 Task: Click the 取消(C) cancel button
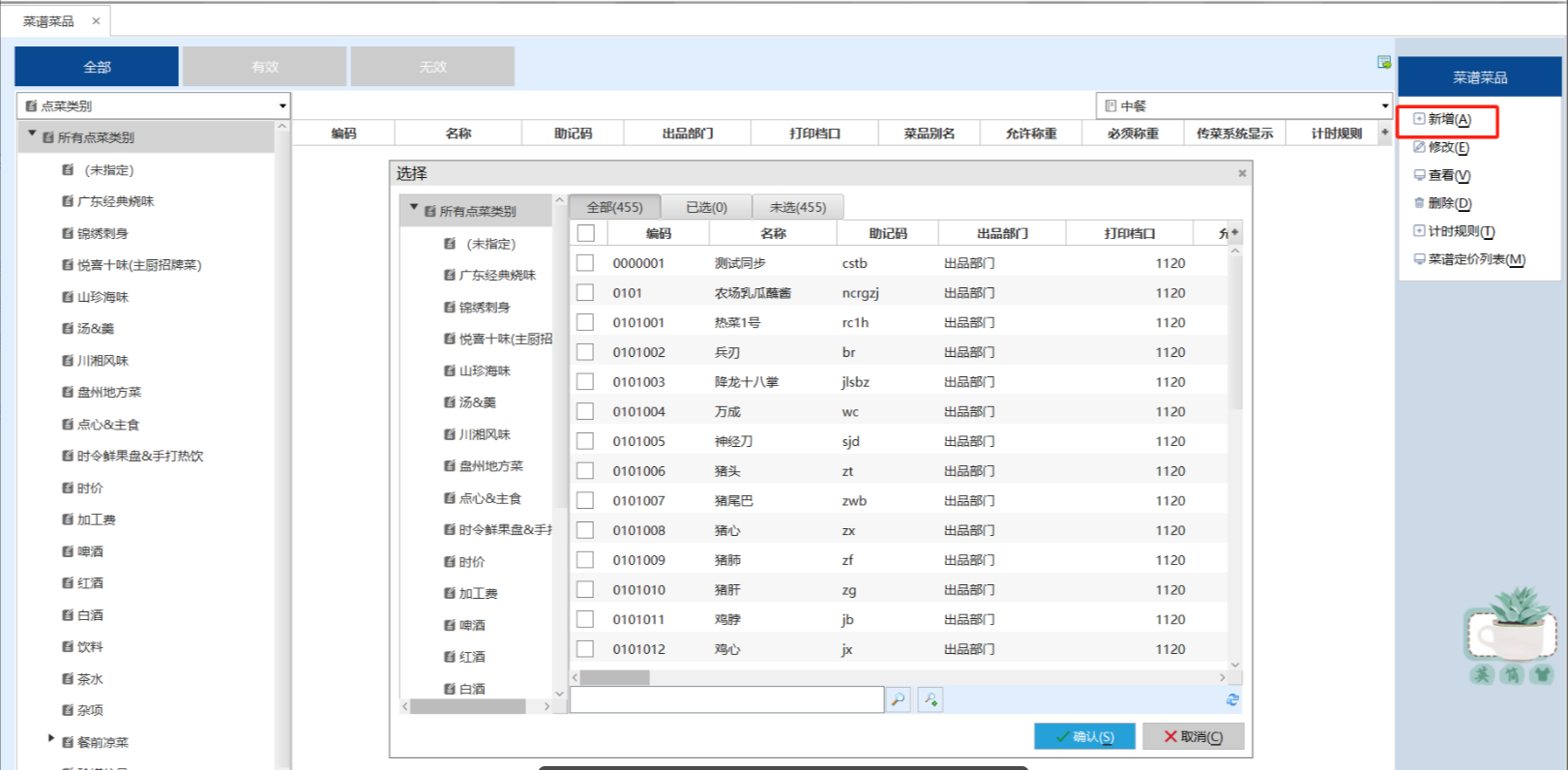1193,736
